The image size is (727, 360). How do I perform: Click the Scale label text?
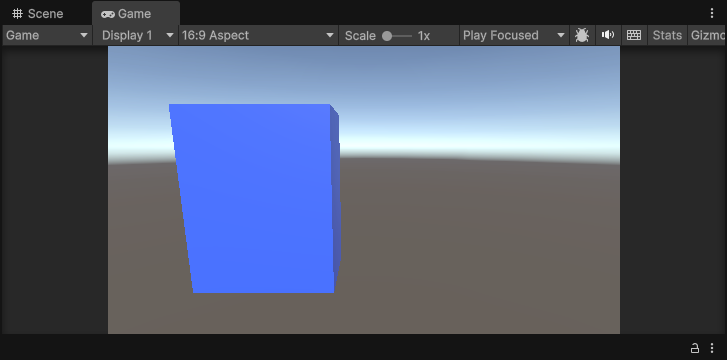click(x=360, y=35)
